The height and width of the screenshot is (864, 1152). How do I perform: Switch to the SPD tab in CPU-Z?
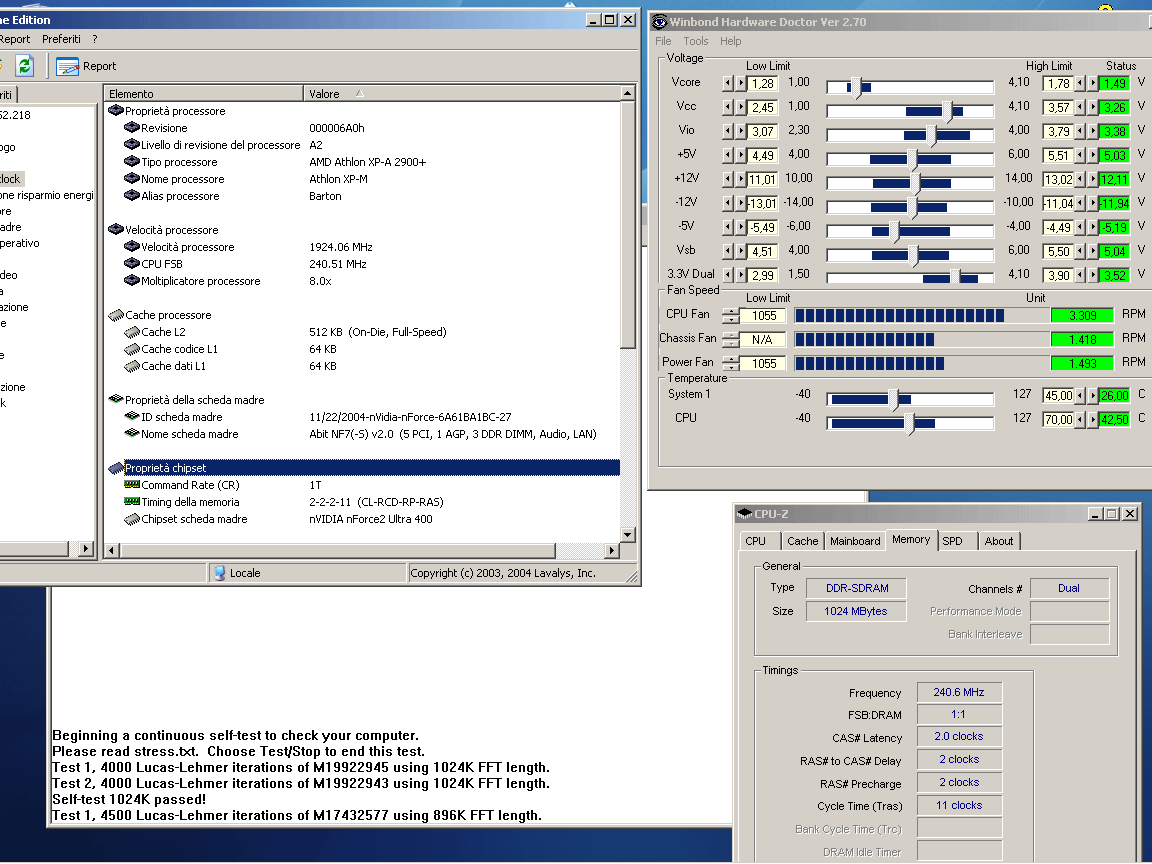tap(952, 541)
